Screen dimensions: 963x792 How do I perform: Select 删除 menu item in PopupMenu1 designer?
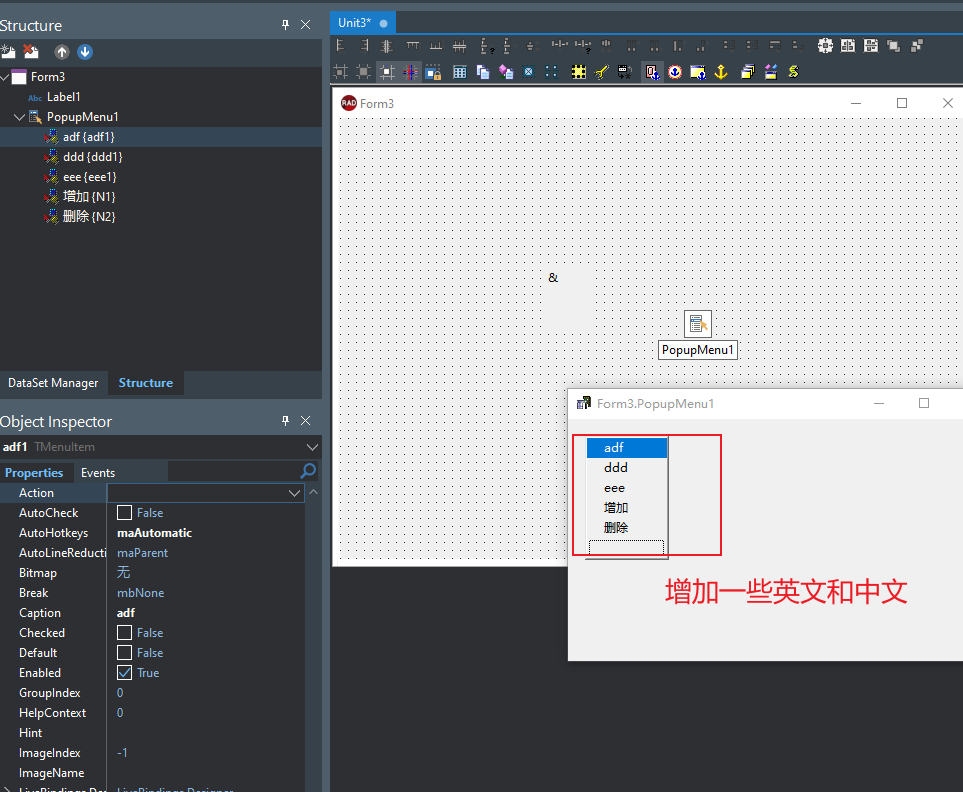pyautogui.click(x=626, y=527)
